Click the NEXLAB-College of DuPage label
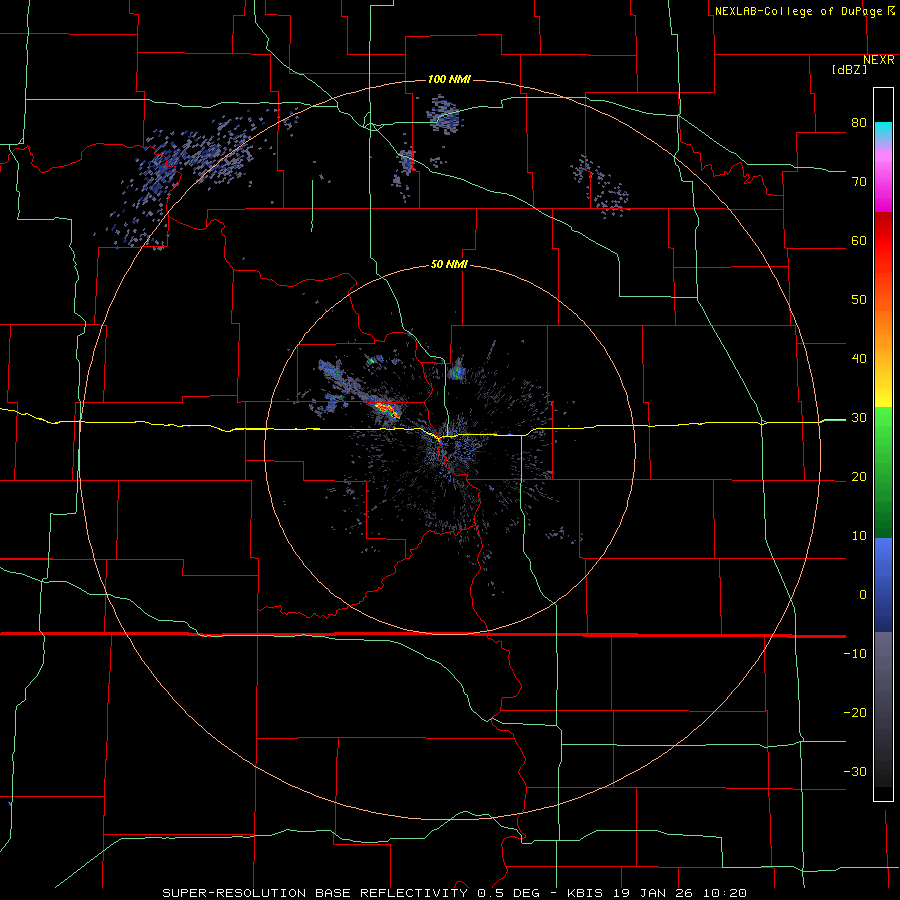The image size is (900, 900). [x=798, y=11]
